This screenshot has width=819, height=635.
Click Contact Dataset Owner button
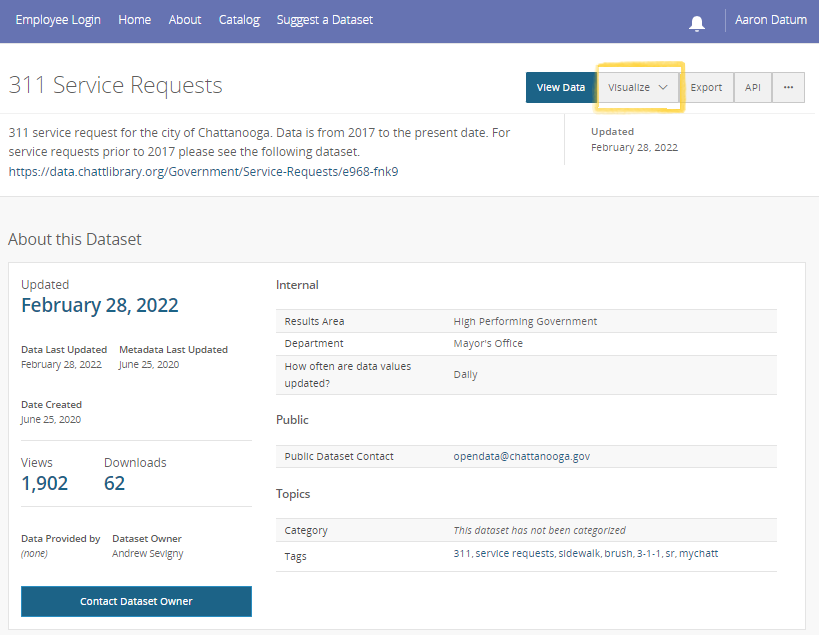tap(136, 601)
